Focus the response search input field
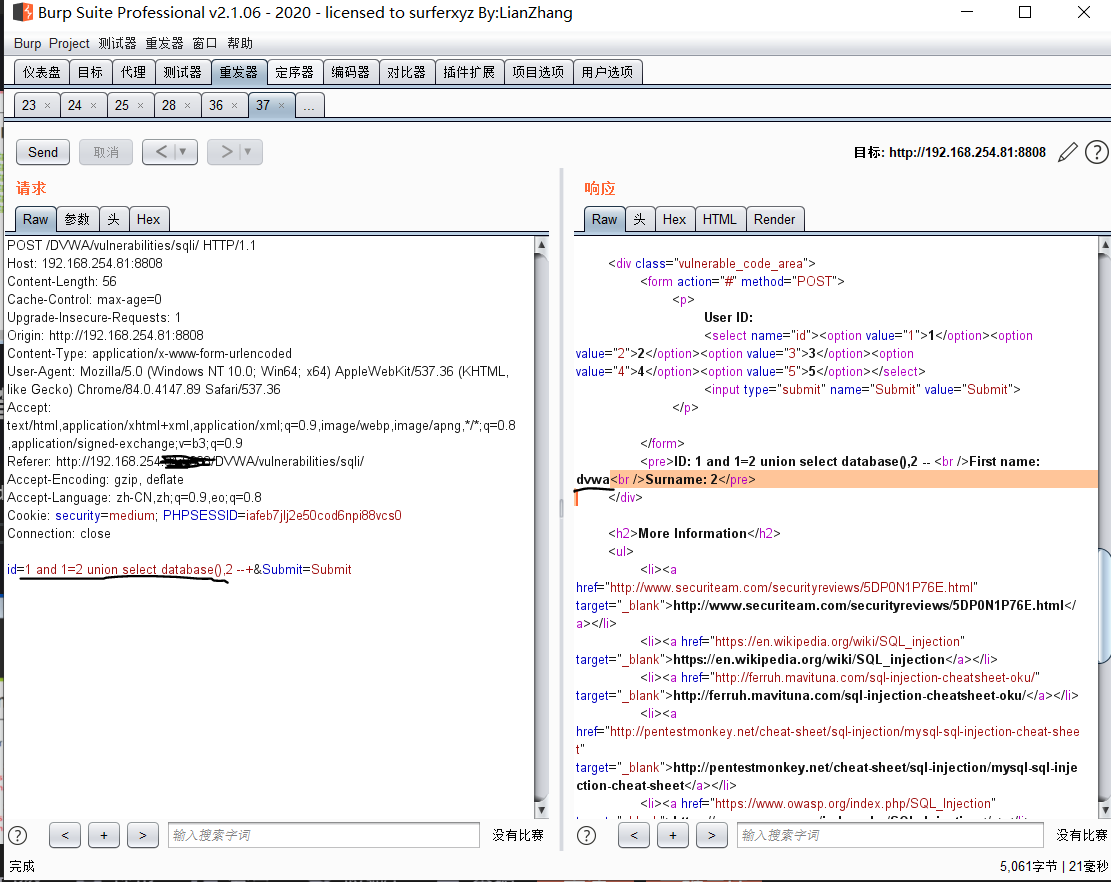Screen dimensions: 1111x882 [890, 836]
